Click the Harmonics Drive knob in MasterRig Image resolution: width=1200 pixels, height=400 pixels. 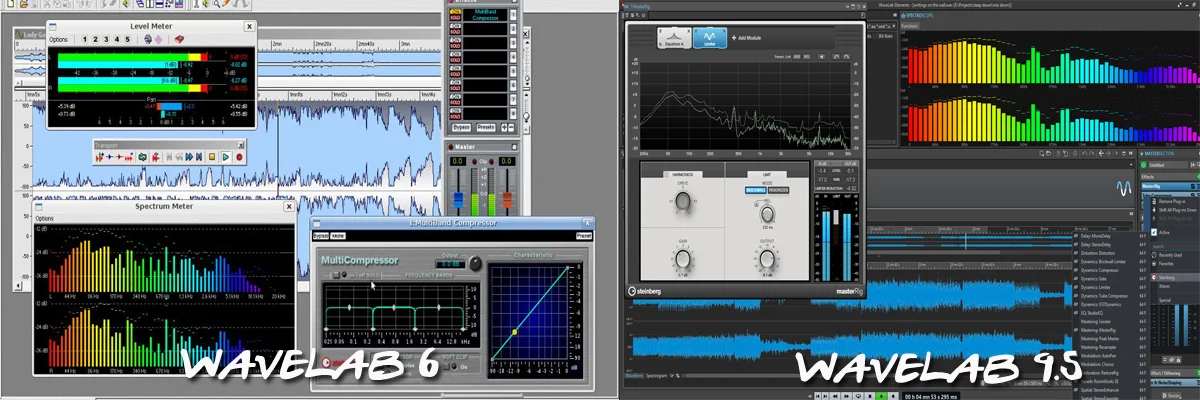click(x=681, y=202)
